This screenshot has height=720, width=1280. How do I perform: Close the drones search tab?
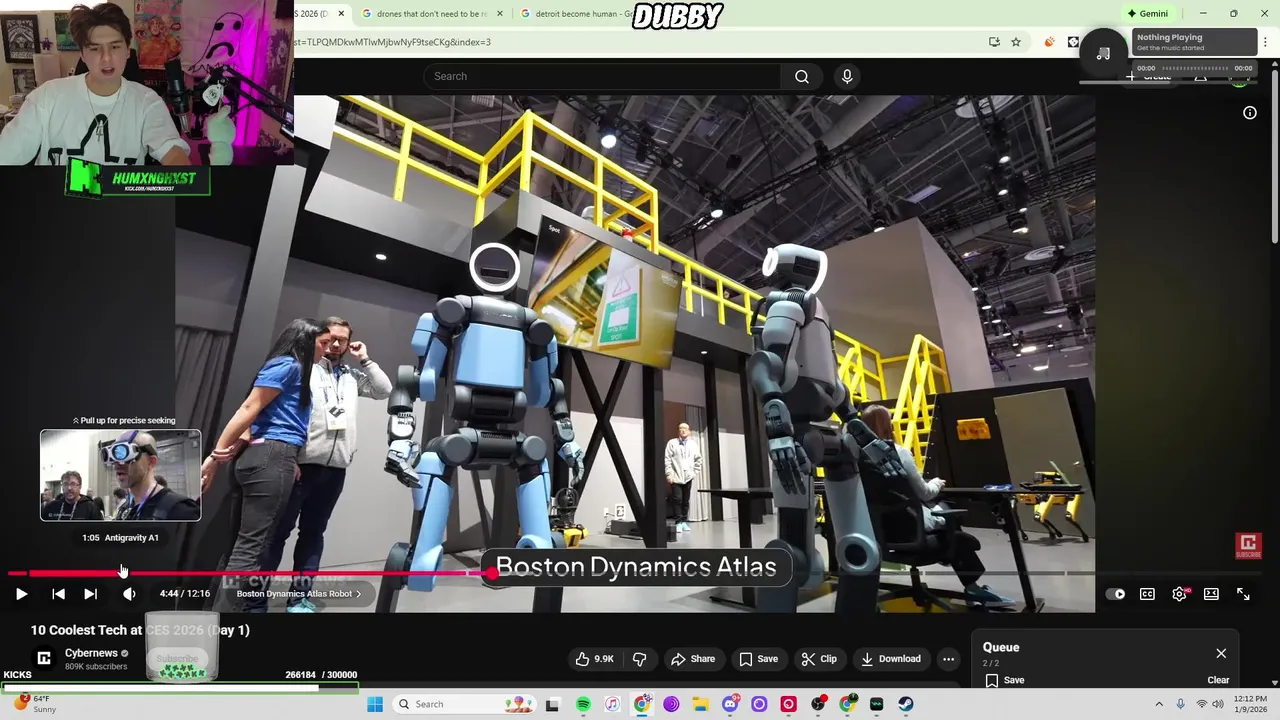(x=499, y=14)
